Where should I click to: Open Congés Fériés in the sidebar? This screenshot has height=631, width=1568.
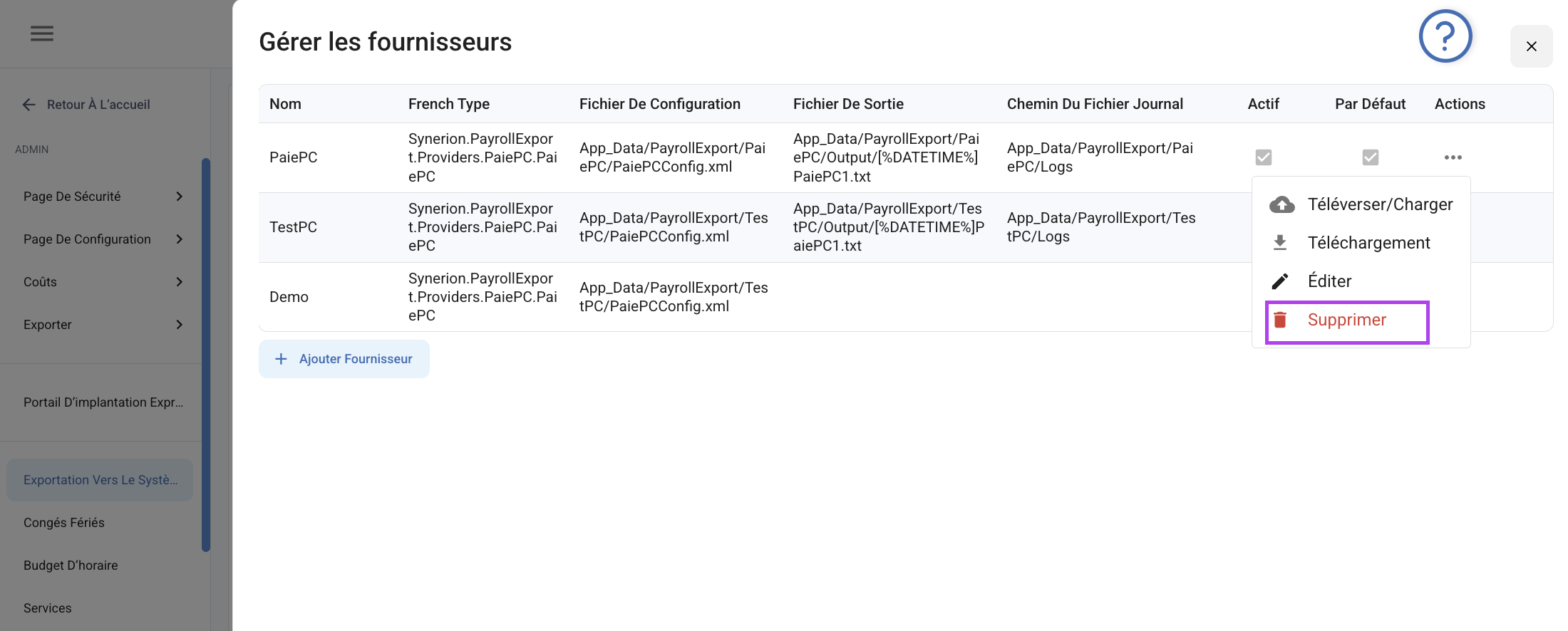pos(64,523)
